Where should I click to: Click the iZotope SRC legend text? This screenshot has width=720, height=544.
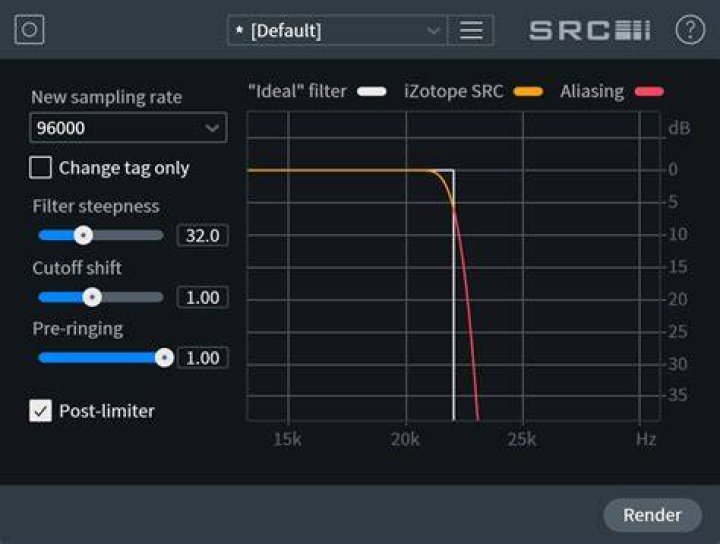coord(454,91)
